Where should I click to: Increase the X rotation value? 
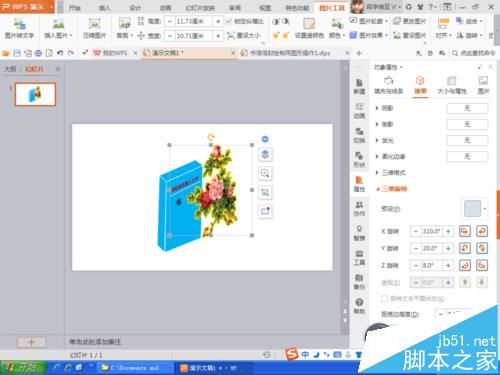point(448,231)
